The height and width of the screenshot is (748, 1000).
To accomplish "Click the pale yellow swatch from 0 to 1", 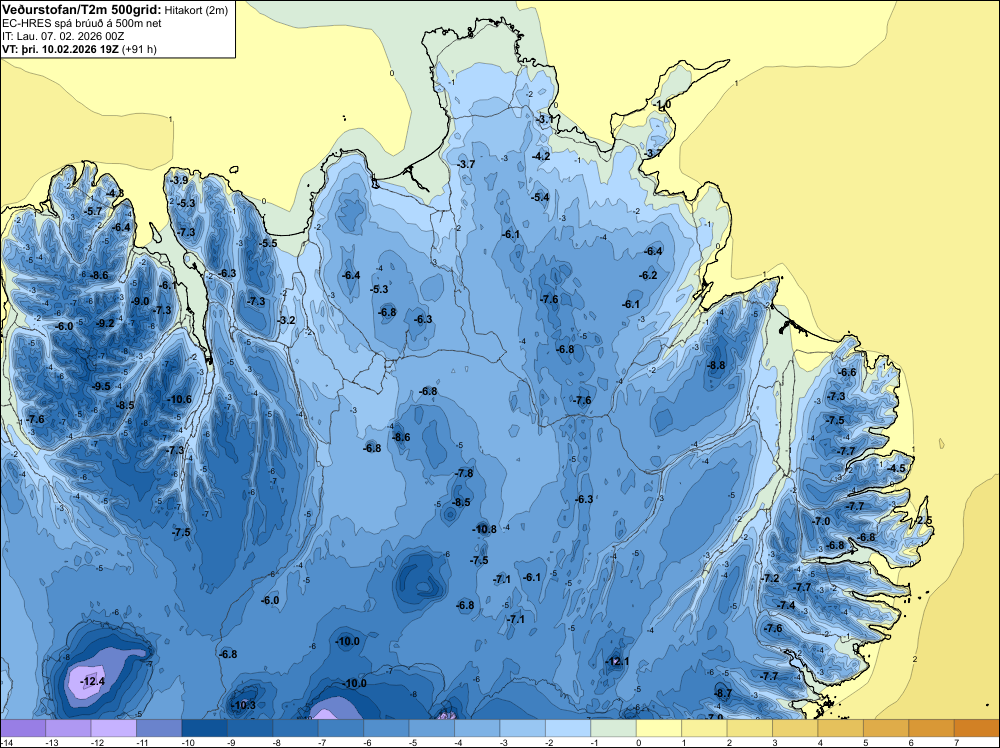I will 659,728.
